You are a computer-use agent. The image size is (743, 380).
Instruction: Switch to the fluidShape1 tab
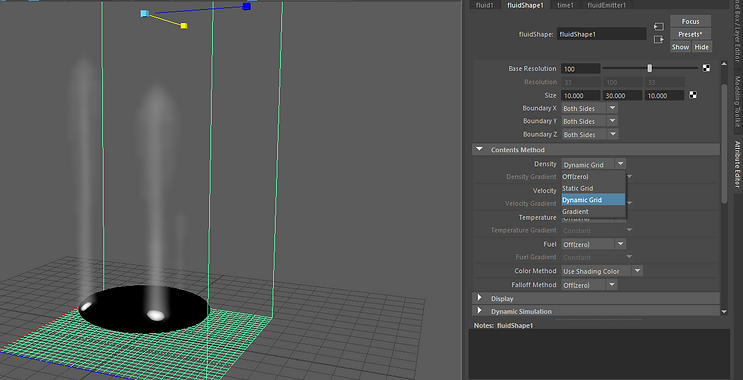tap(525, 5)
